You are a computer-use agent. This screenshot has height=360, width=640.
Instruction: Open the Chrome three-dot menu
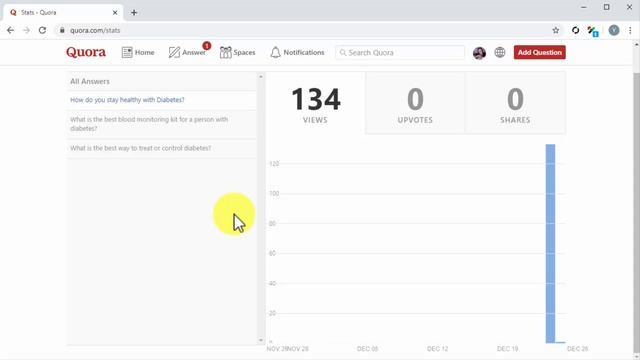tap(631, 30)
